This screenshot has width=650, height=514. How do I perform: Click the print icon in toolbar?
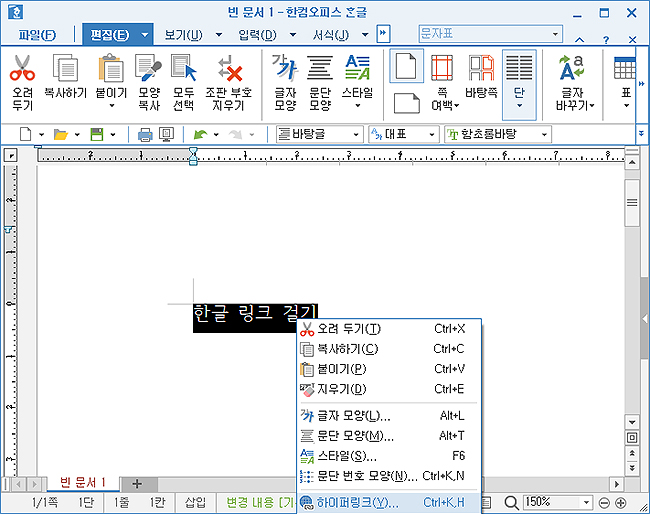click(145, 134)
